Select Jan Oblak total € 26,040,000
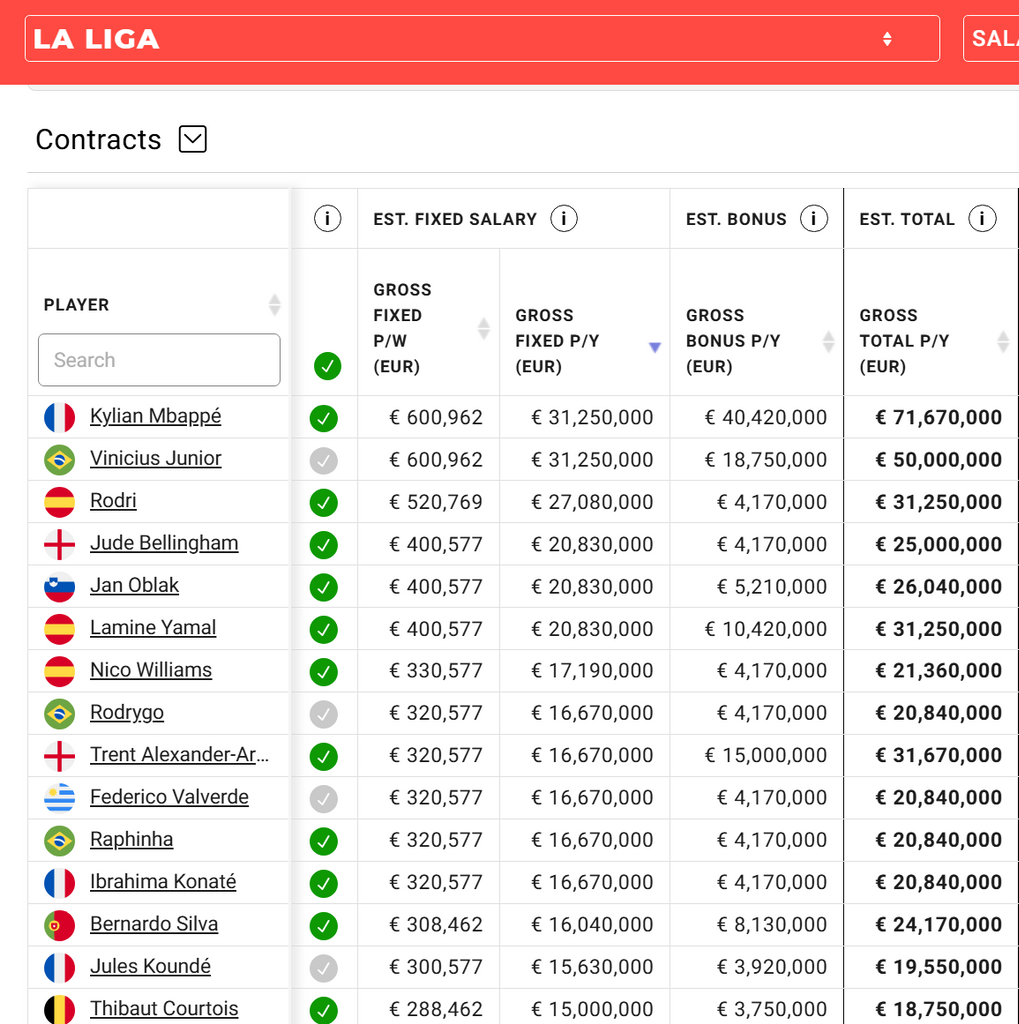 [939, 586]
